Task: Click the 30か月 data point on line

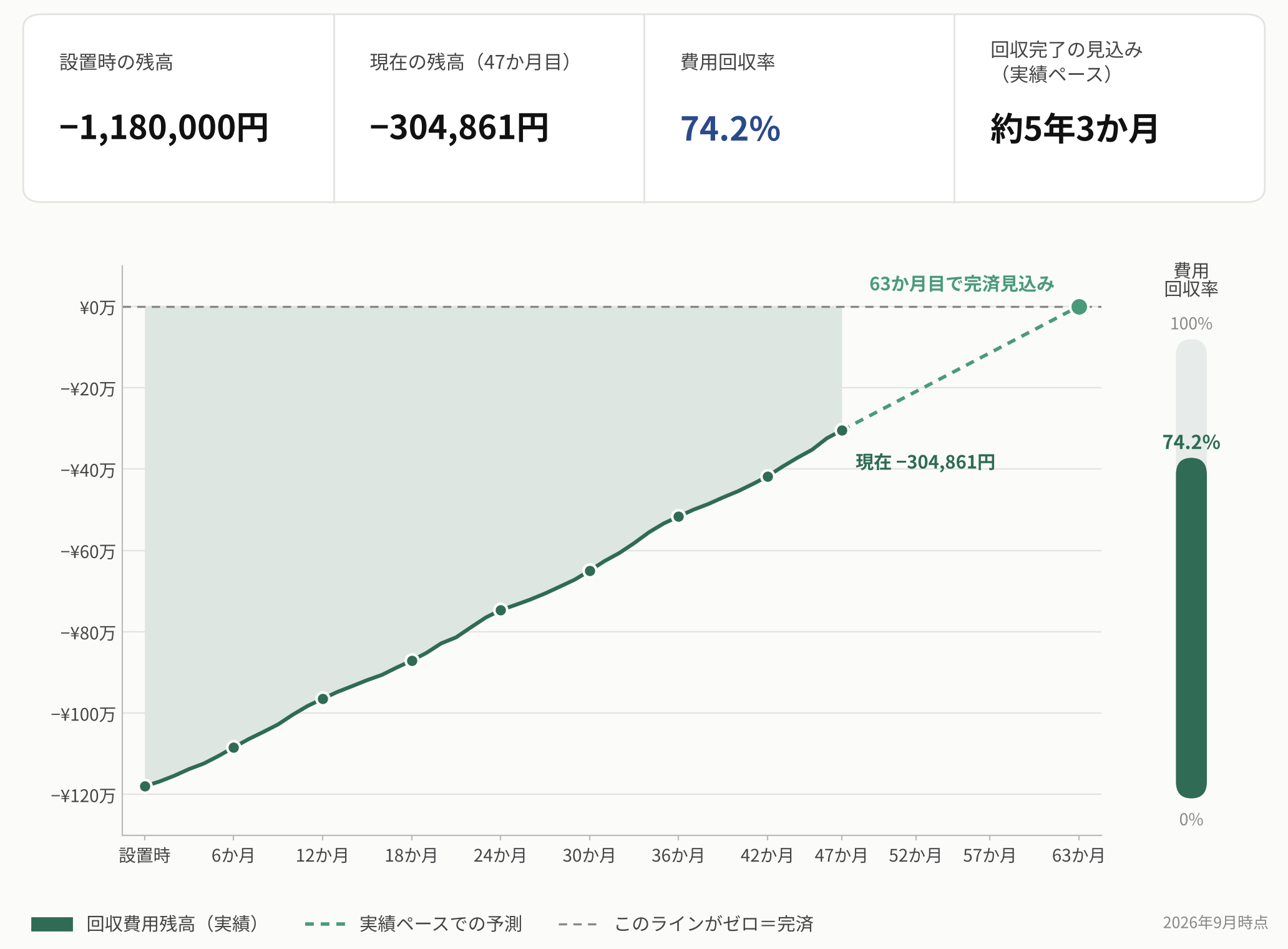Action: (590, 571)
